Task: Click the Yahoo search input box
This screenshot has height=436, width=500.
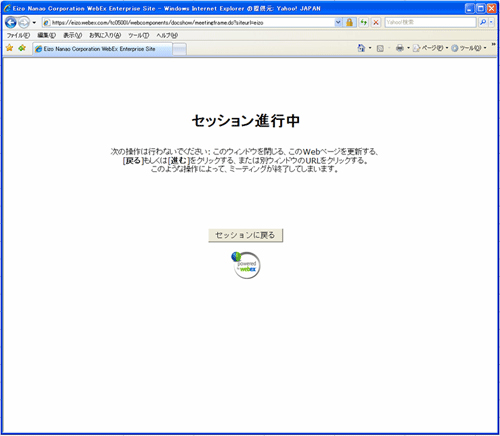Action: (x=430, y=22)
